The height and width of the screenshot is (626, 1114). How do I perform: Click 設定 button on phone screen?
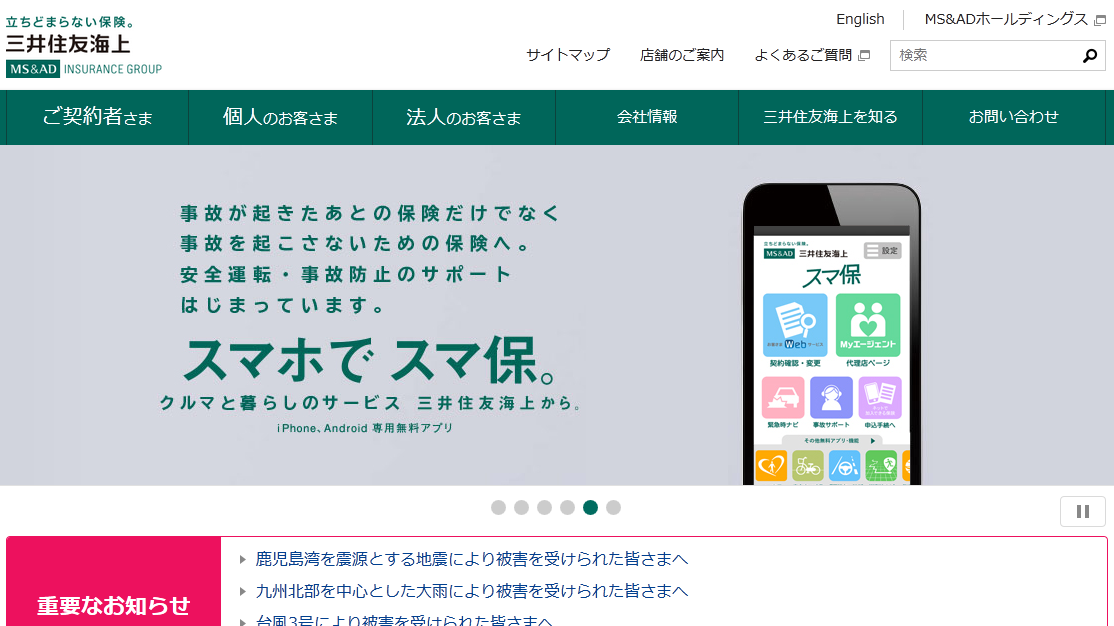[x=882, y=250]
